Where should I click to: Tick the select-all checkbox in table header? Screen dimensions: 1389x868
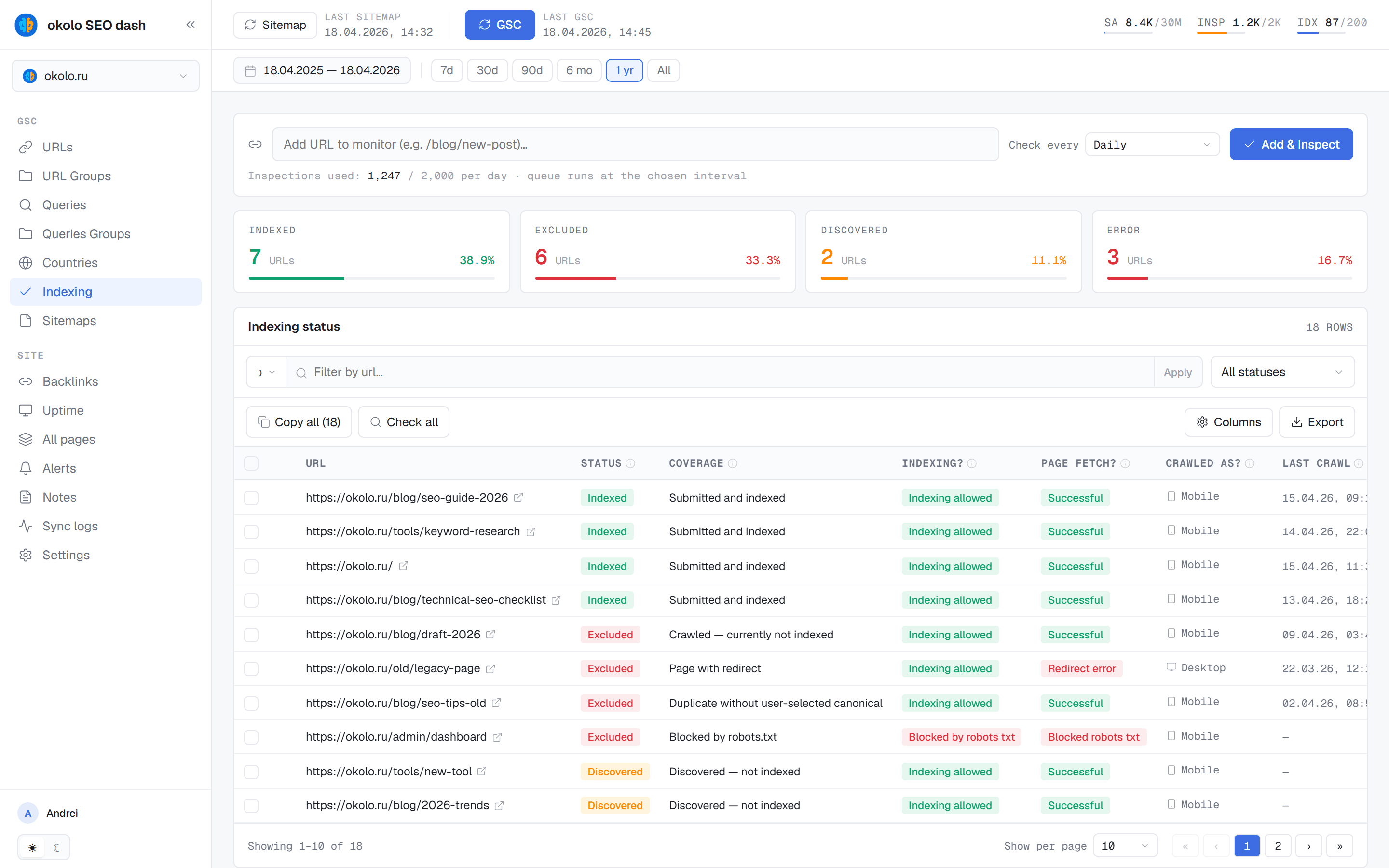click(x=251, y=463)
